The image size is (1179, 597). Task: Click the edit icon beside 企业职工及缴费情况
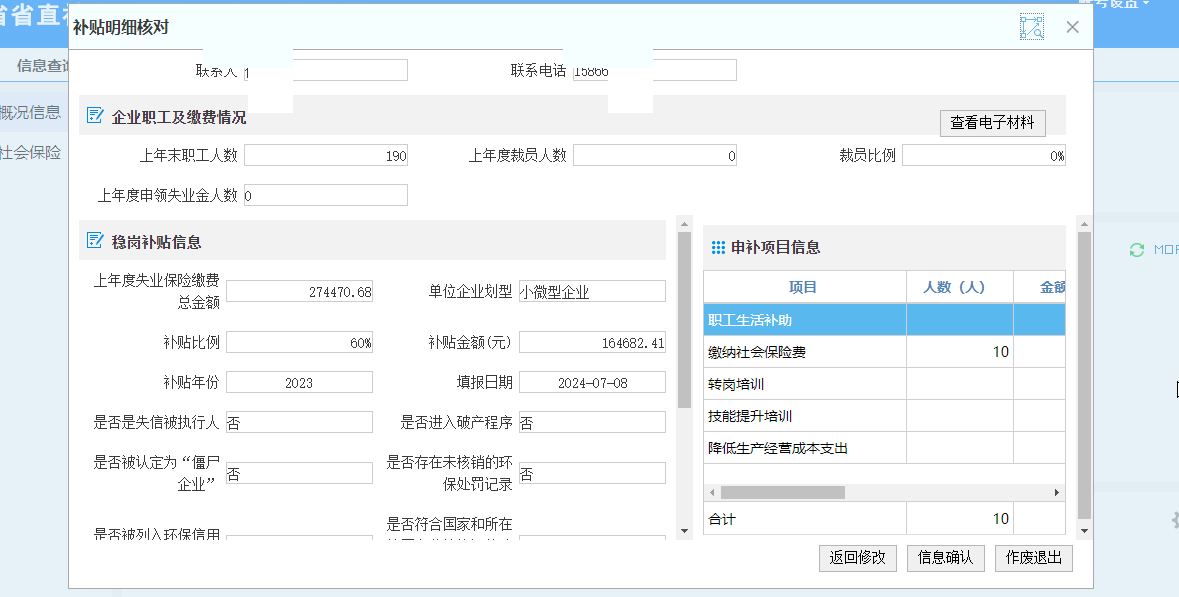pos(95,116)
